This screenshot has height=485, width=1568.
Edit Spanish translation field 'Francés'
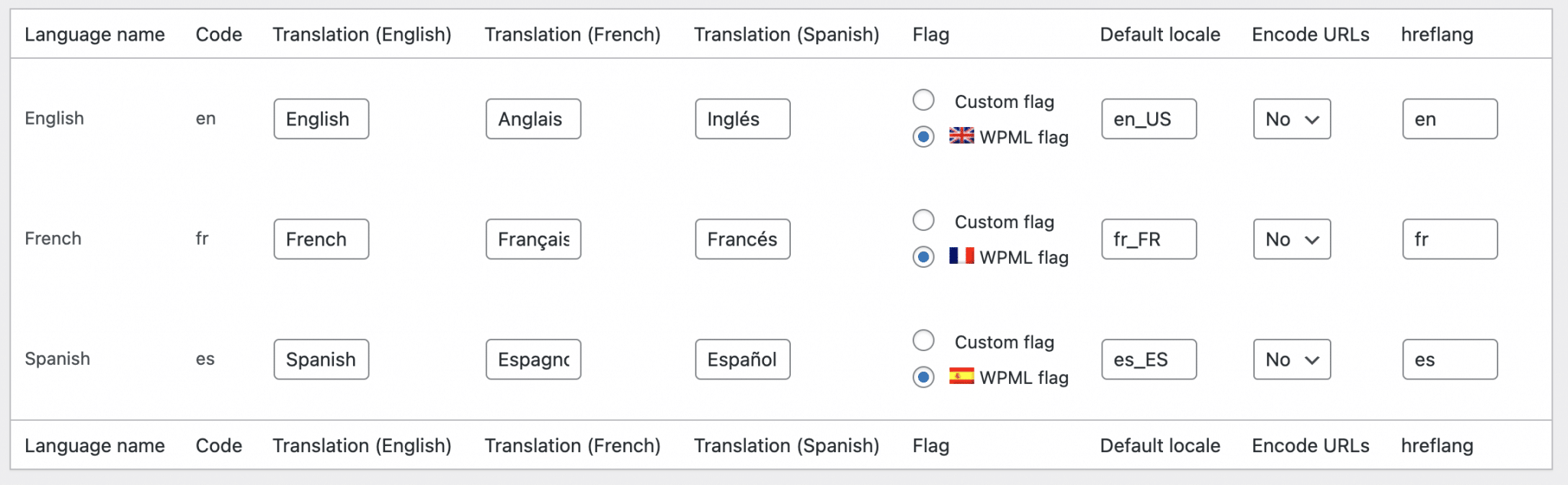tap(743, 239)
